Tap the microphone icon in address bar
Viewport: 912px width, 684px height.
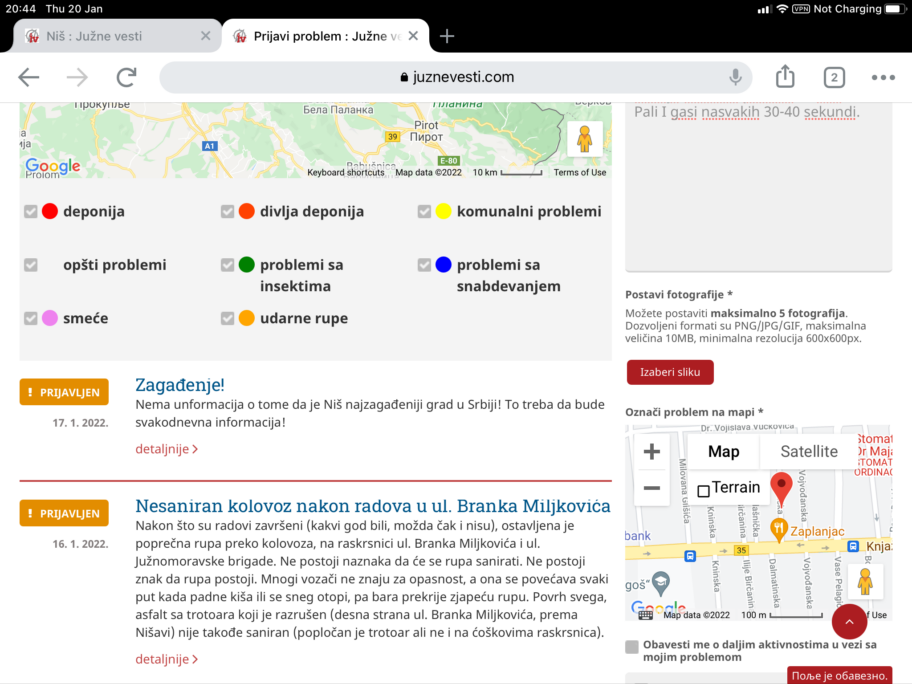click(735, 77)
